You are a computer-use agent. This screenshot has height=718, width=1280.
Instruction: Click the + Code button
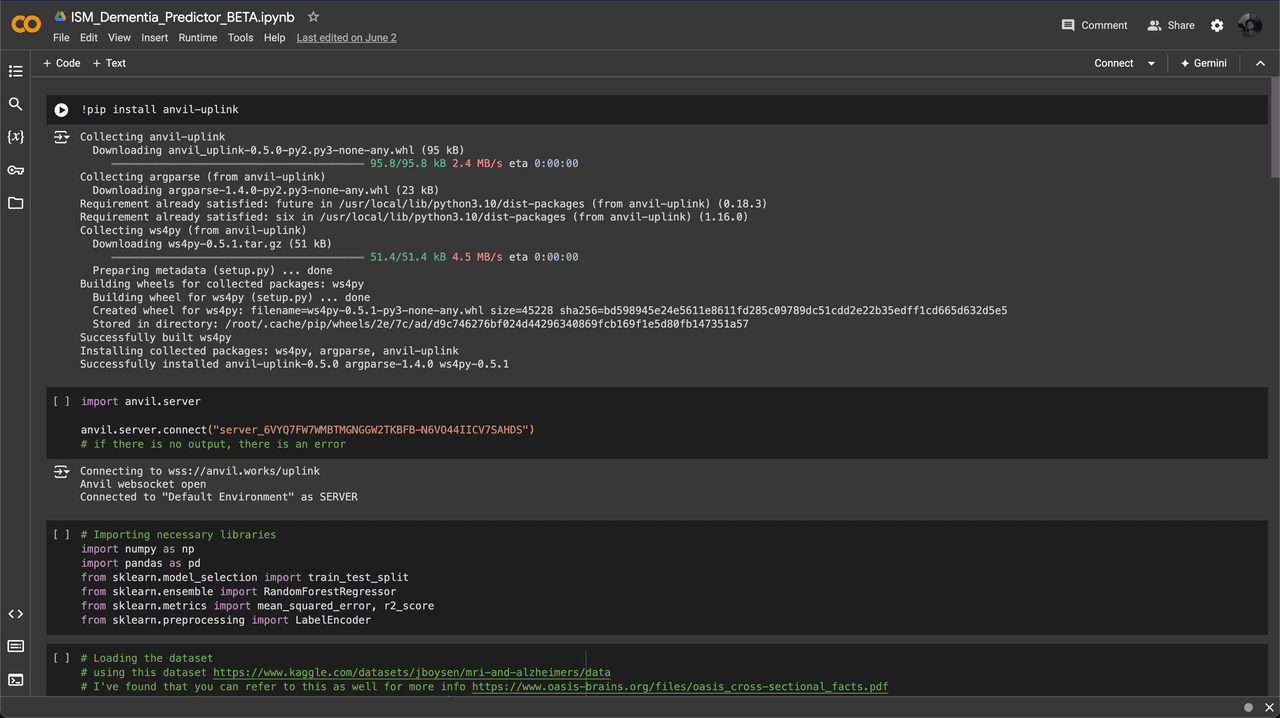pyautogui.click(x=61, y=63)
